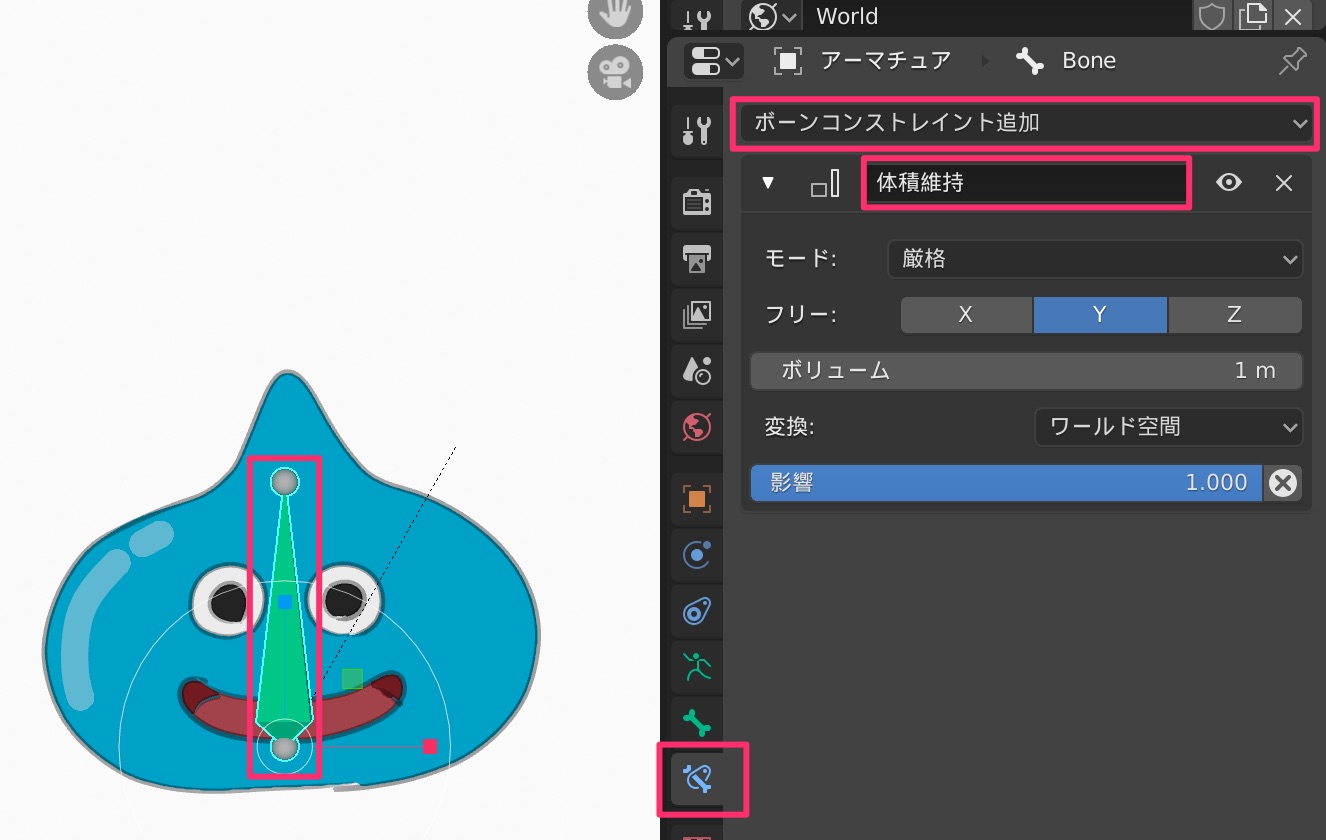Open the ボーンコンストレイント追加 dropdown
This screenshot has height=840, width=1326.
pyautogui.click(x=1025, y=124)
